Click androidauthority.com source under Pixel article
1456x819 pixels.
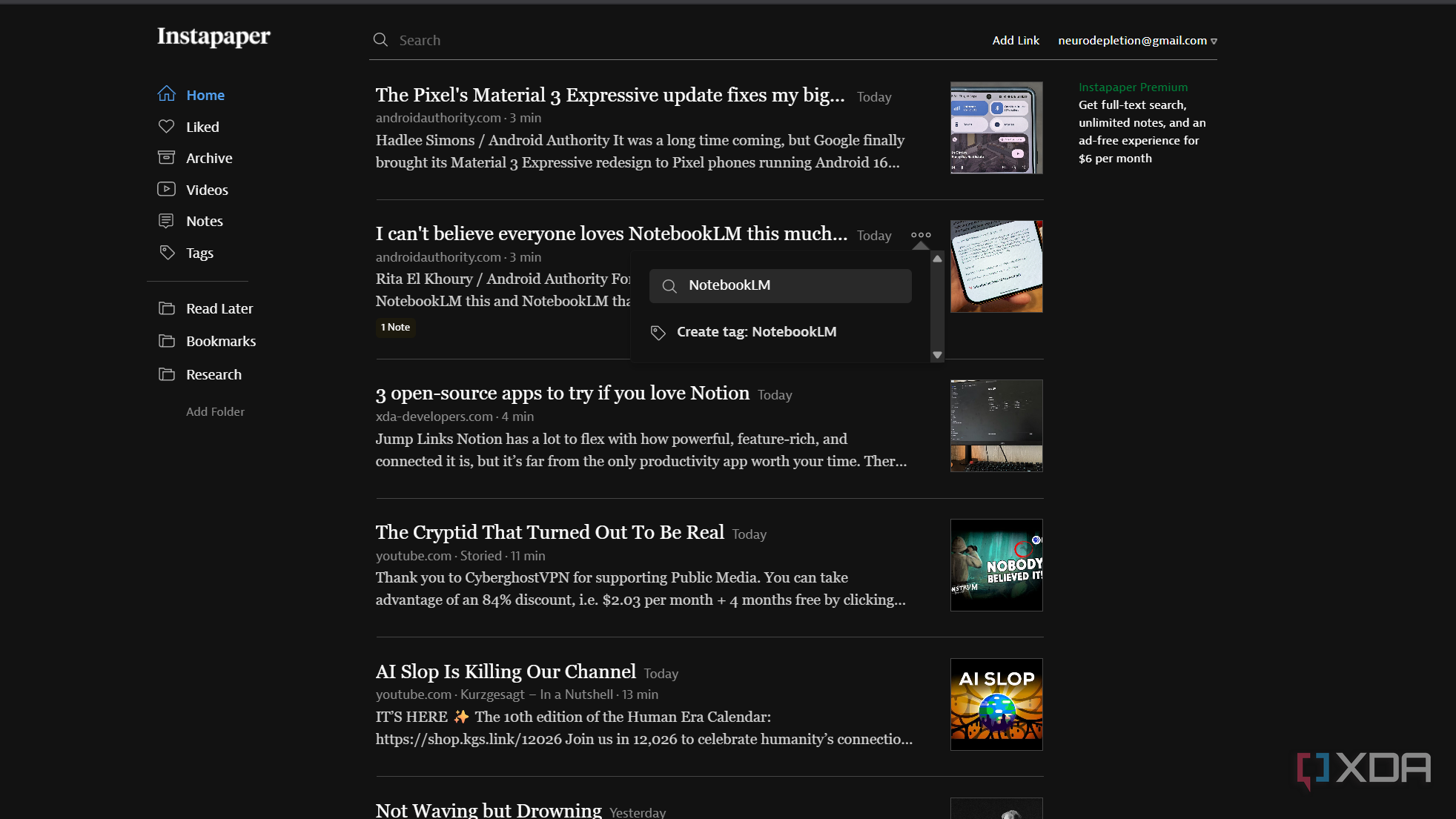[x=438, y=118]
